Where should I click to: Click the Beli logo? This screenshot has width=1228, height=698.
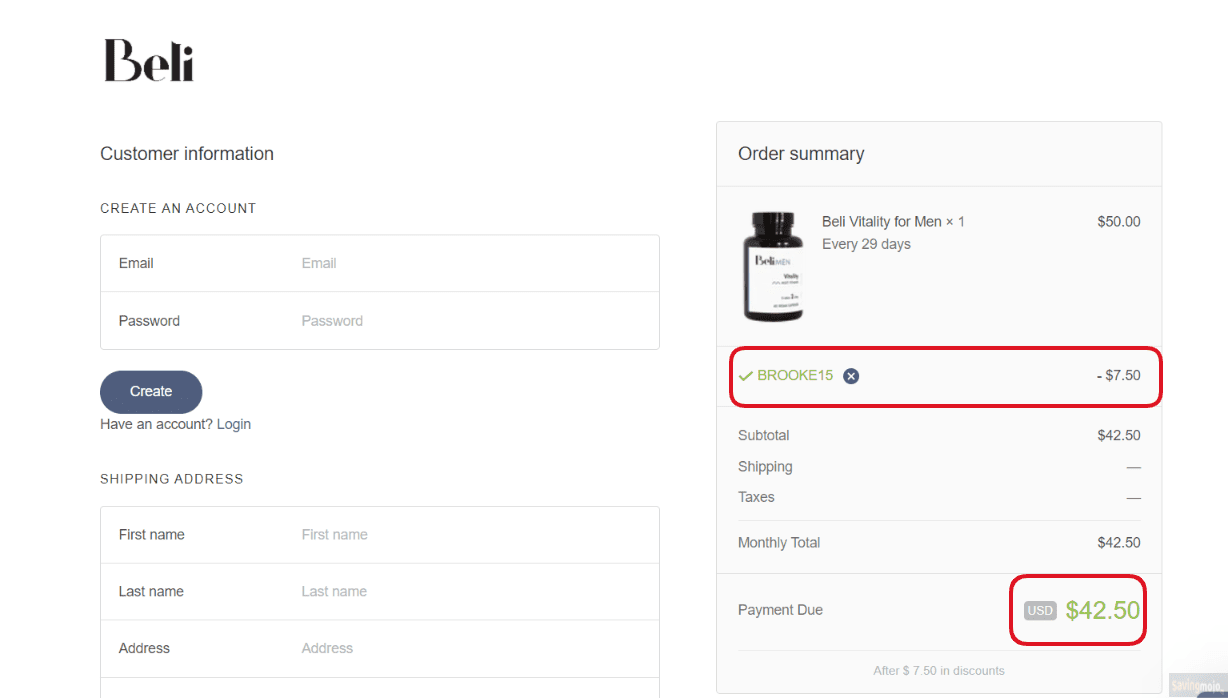149,61
